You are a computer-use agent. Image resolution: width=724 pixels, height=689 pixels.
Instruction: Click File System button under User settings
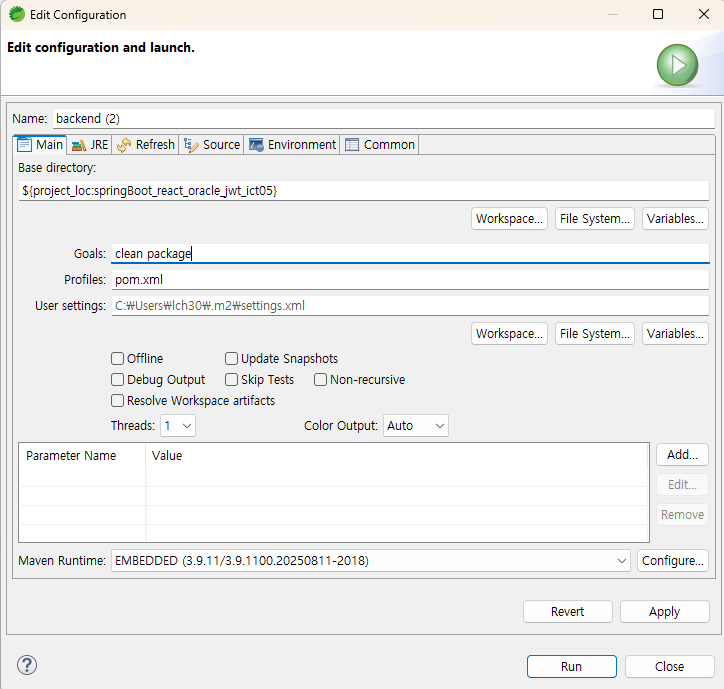coord(595,333)
